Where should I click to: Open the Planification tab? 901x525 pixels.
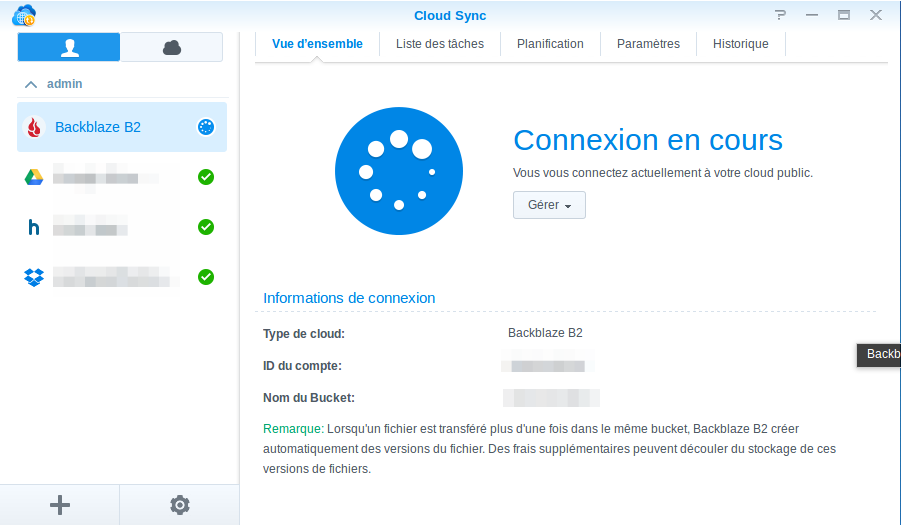coord(550,44)
